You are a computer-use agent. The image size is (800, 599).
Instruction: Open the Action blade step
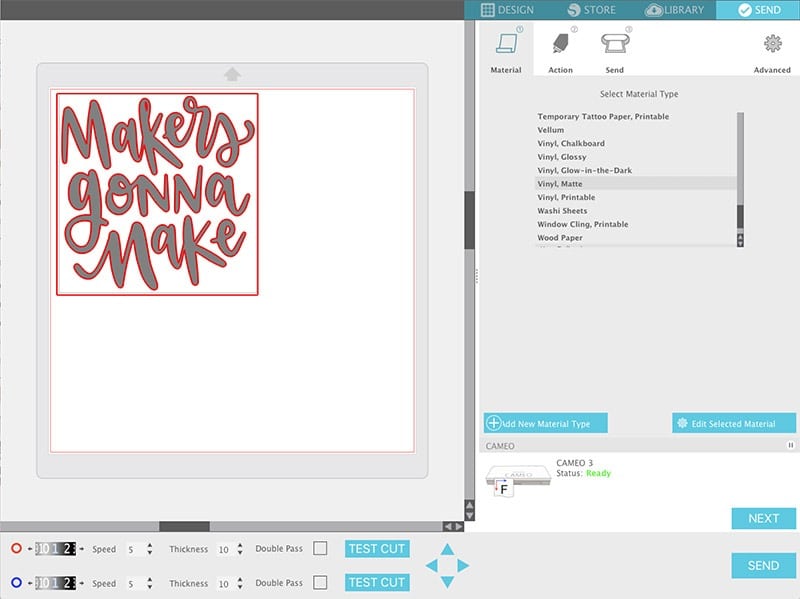click(560, 45)
